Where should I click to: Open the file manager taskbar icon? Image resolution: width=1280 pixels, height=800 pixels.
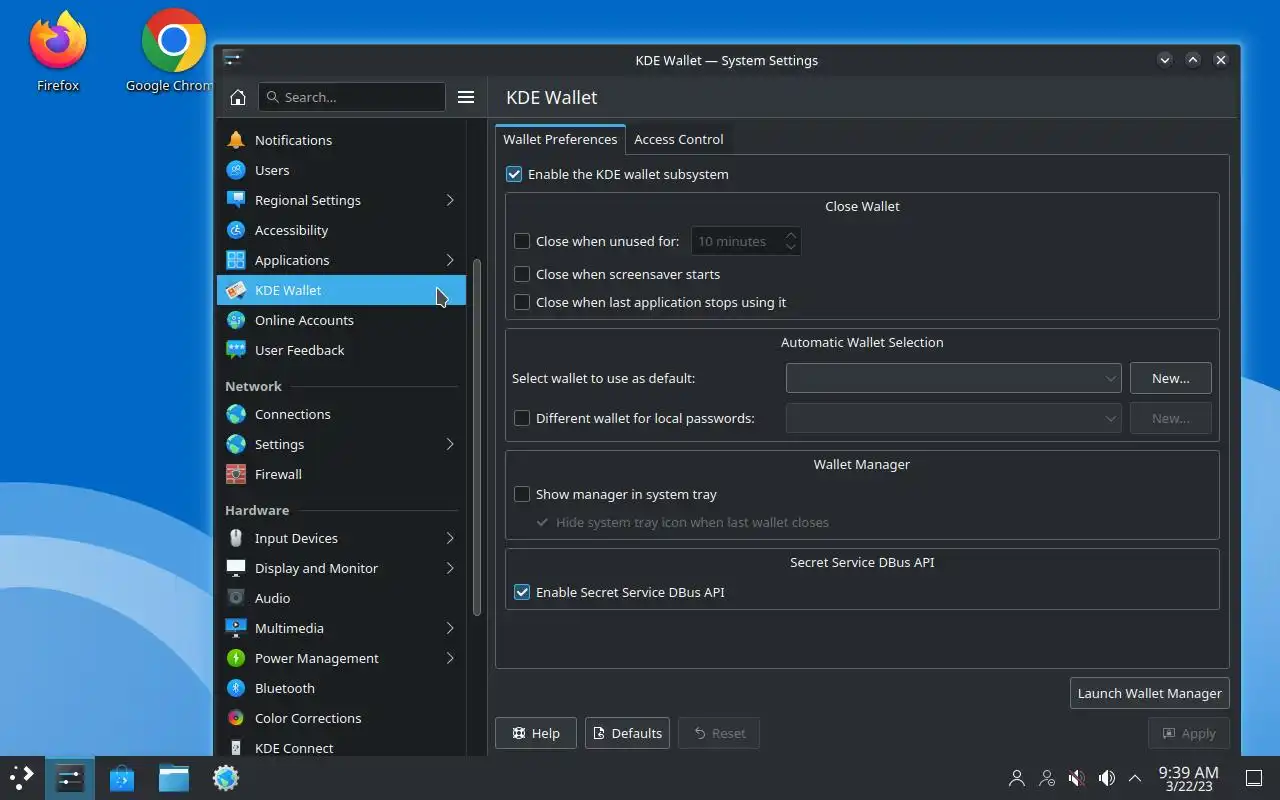(x=174, y=778)
